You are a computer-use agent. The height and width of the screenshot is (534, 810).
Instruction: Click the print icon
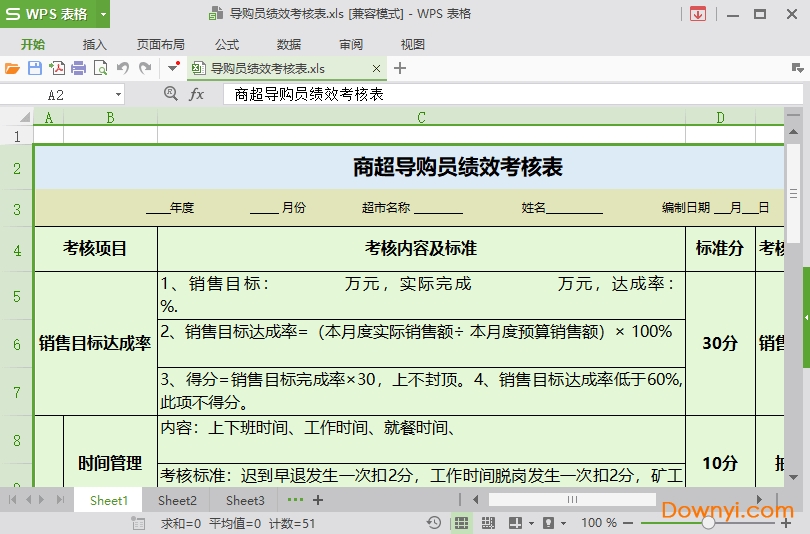pos(79,68)
